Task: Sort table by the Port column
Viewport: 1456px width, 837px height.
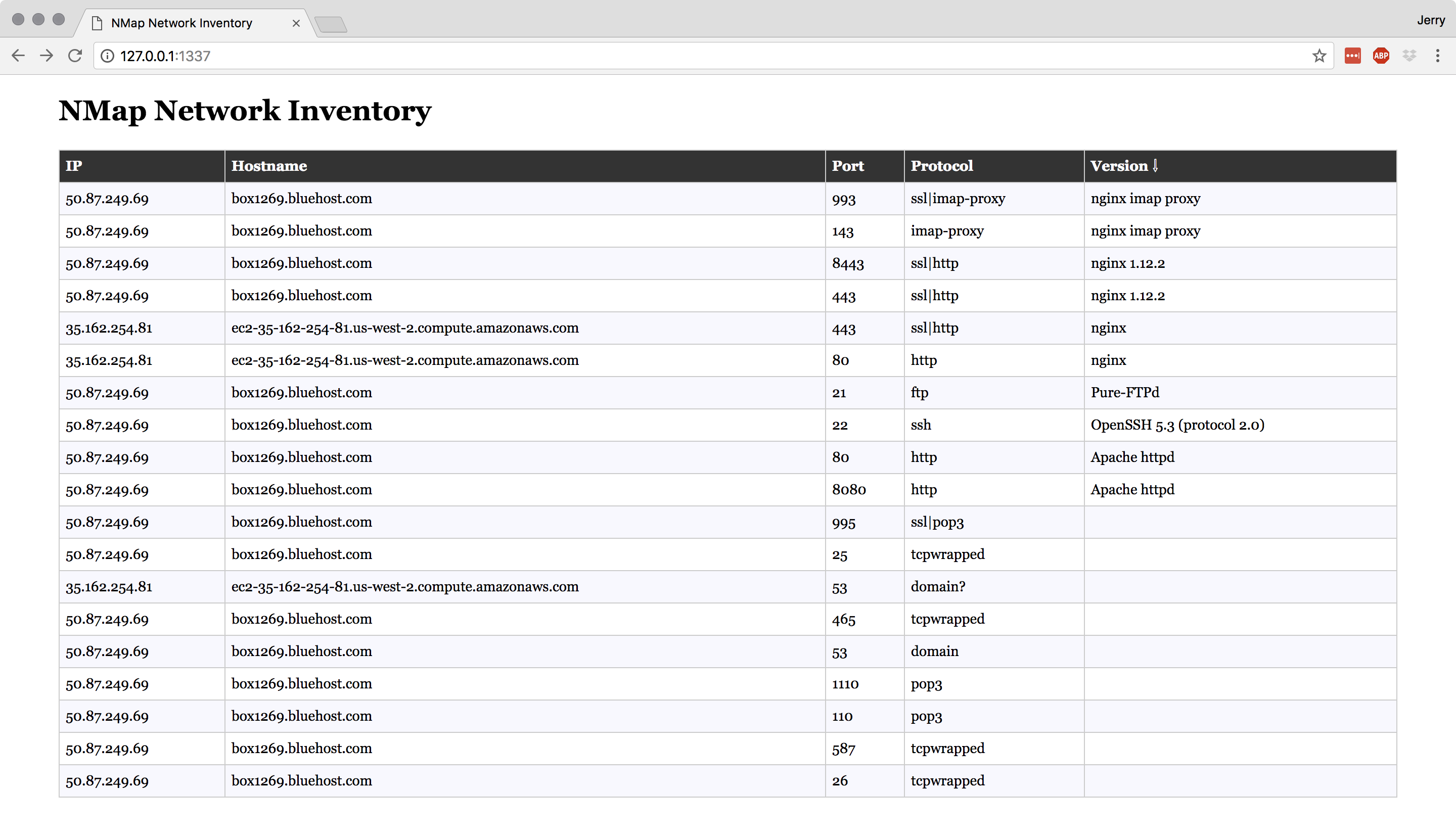Action: click(847, 166)
